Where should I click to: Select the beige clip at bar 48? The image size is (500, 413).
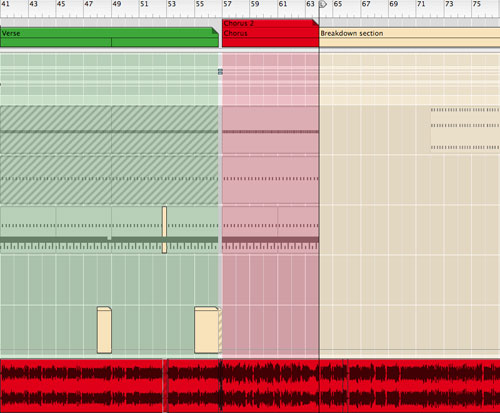[104, 330]
